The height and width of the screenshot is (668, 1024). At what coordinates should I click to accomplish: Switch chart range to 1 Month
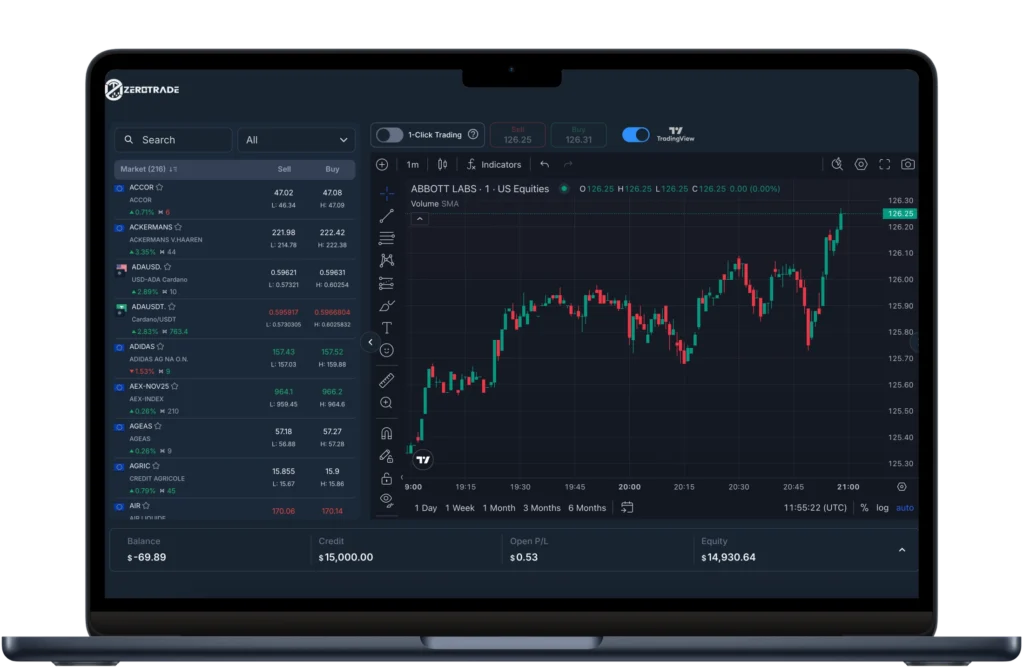pos(499,508)
